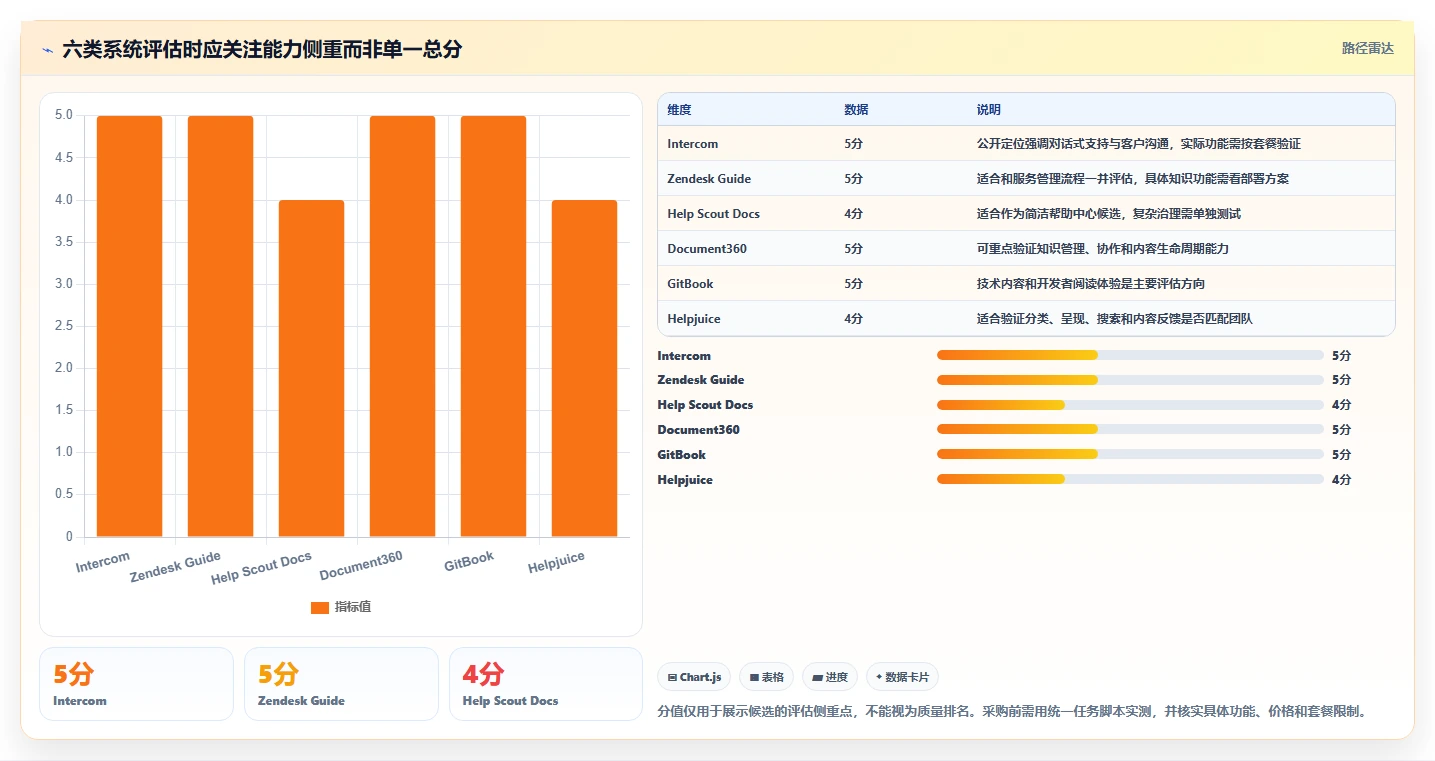The height and width of the screenshot is (761, 1435).
Task: Click the Document360 x-axis label
Action: click(x=361, y=566)
